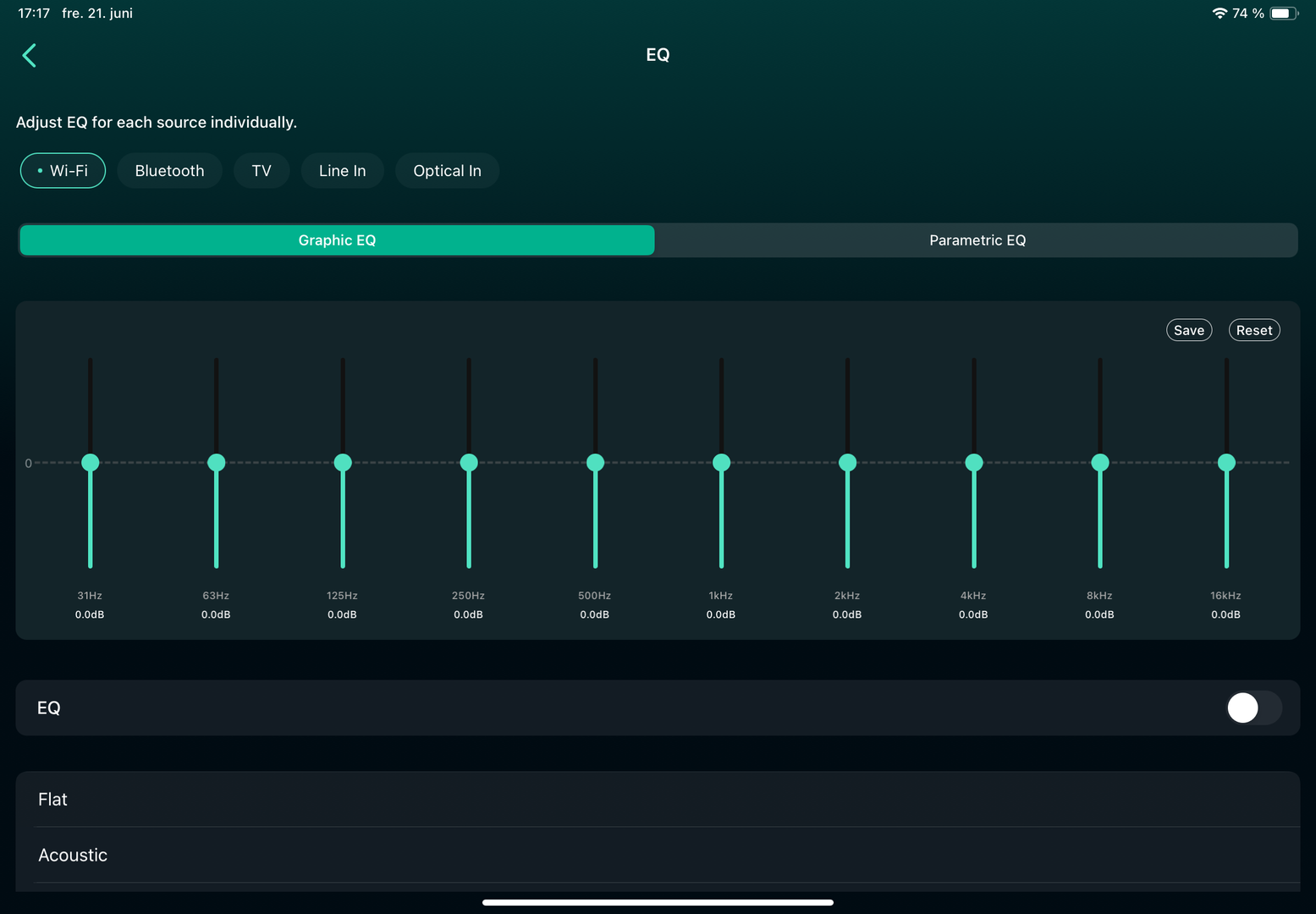Click the 1kHz slider handle
Viewport: 1316px width, 914px height.
pyautogui.click(x=721, y=462)
